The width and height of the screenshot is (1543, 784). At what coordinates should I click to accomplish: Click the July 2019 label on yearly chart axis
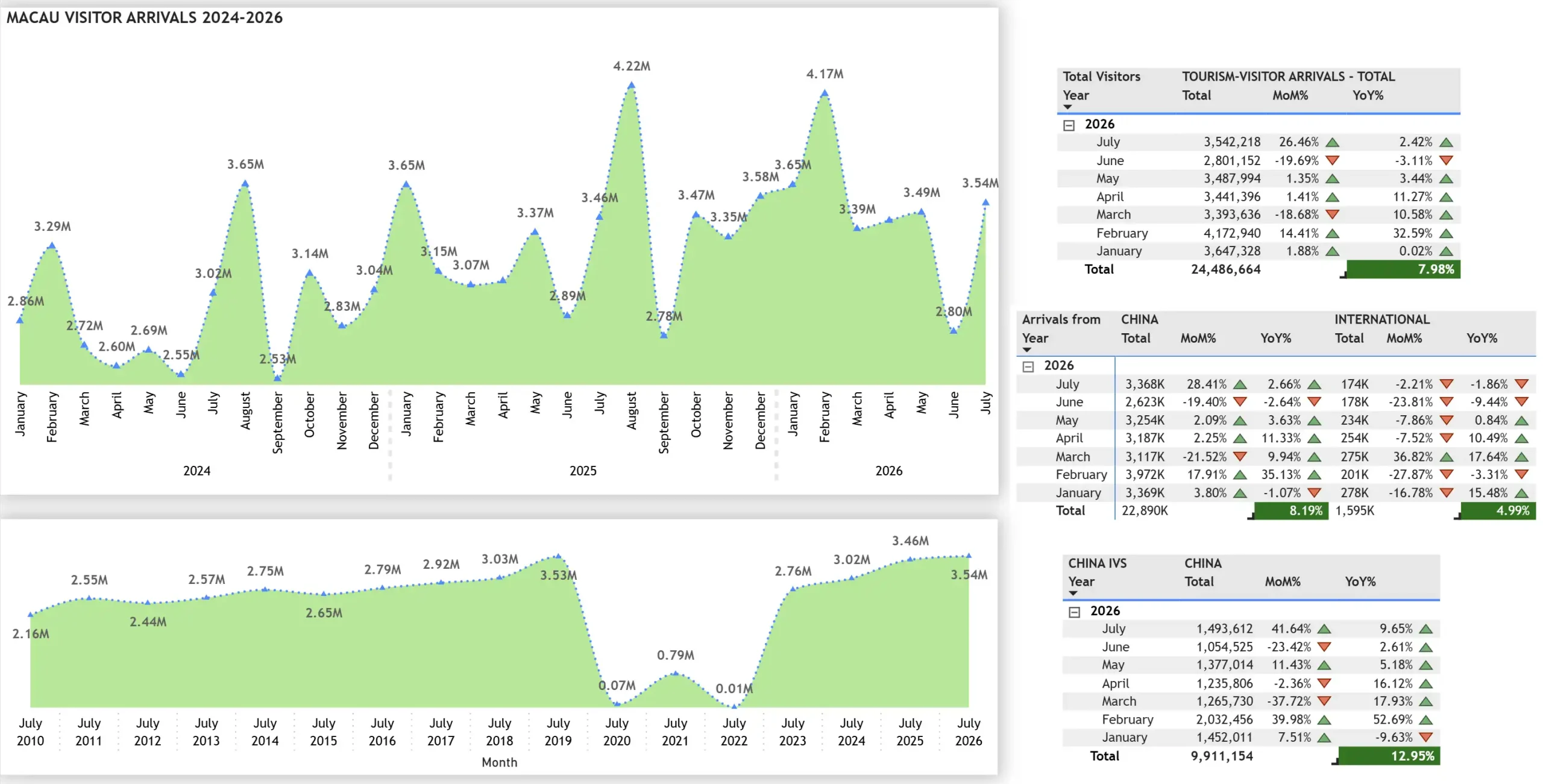(x=558, y=732)
